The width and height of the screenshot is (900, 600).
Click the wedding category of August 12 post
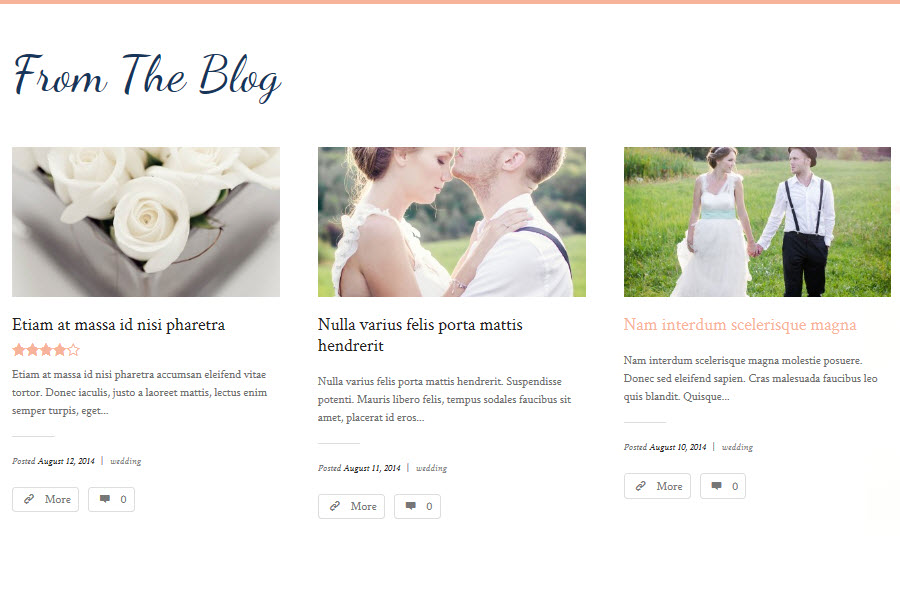(x=126, y=461)
